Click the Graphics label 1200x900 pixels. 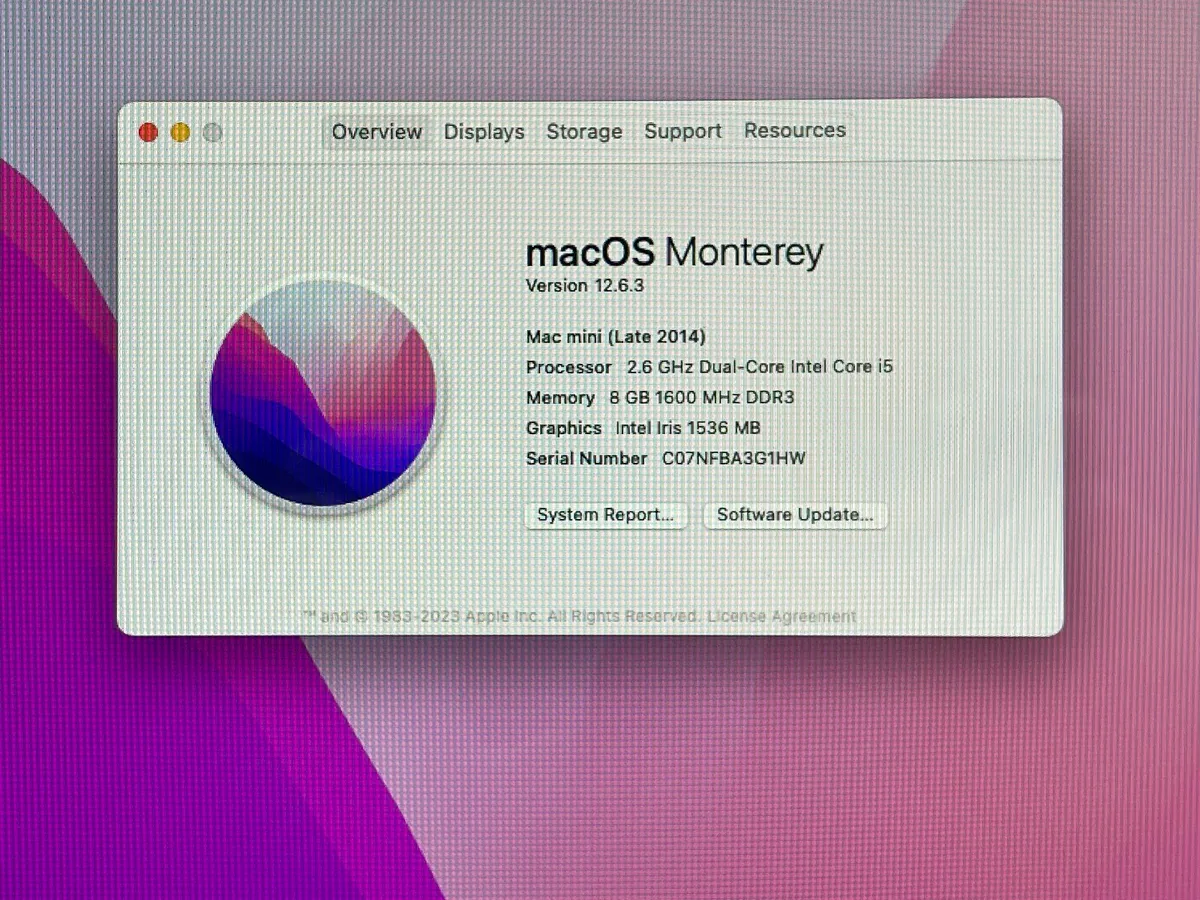[x=564, y=428]
